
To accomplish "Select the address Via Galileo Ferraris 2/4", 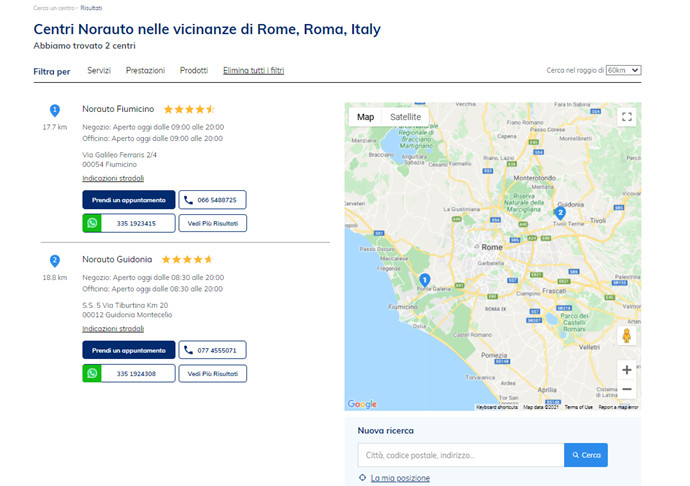I will tap(119, 155).
